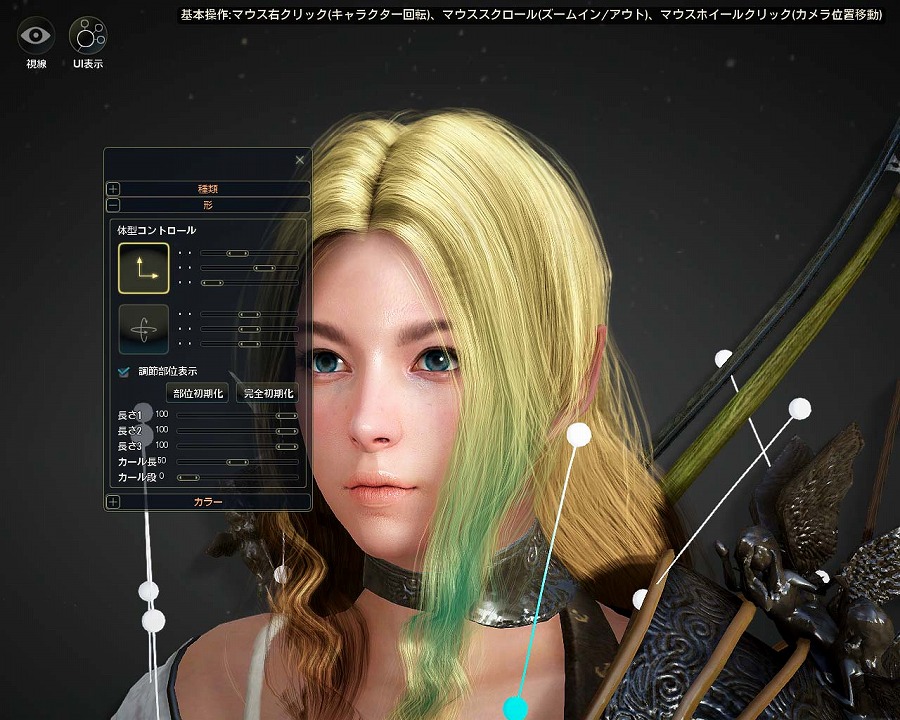Expand the 種類 section with its plus
The width and height of the screenshot is (900, 720).
tap(111, 188)
